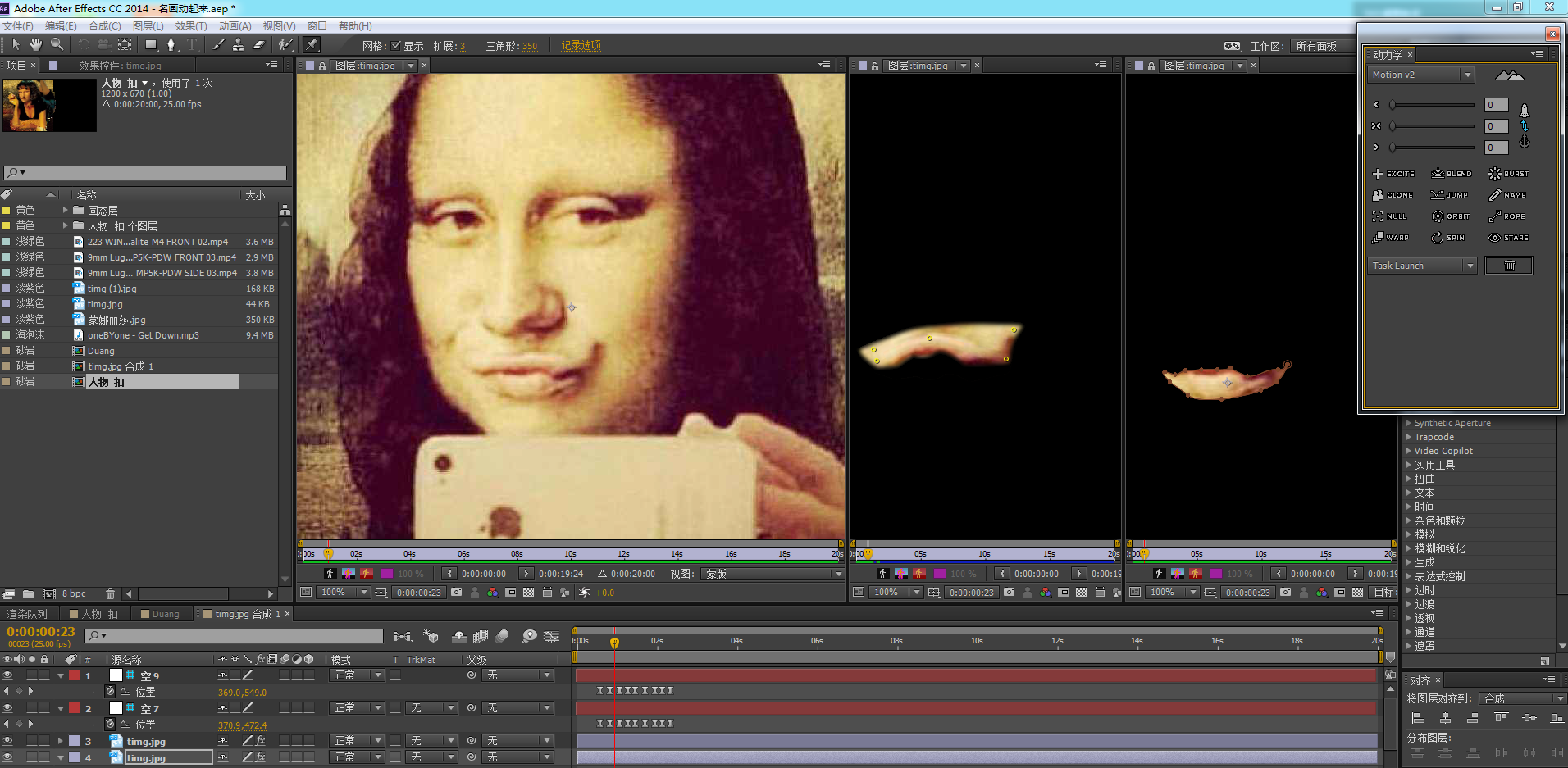Click the STARE tool in Motion panel

point(1509,238)
